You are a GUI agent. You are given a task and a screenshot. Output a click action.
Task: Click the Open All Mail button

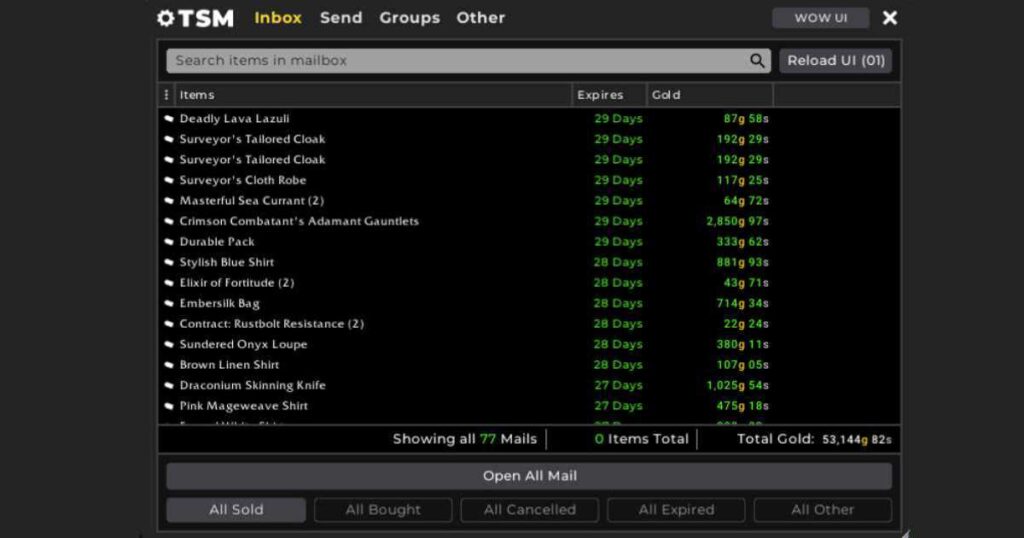529,476
